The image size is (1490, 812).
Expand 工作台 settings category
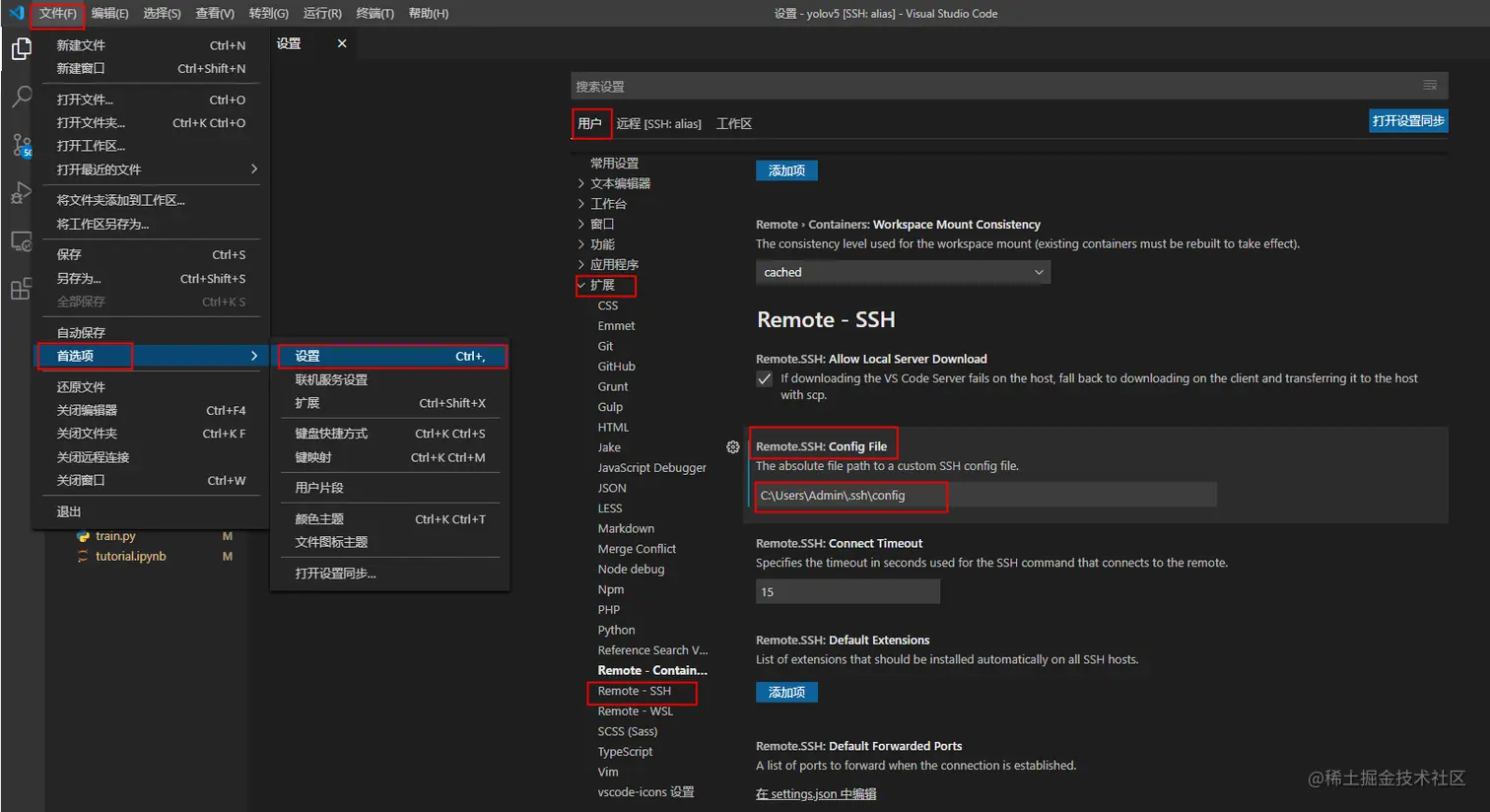tap(581, 204)
